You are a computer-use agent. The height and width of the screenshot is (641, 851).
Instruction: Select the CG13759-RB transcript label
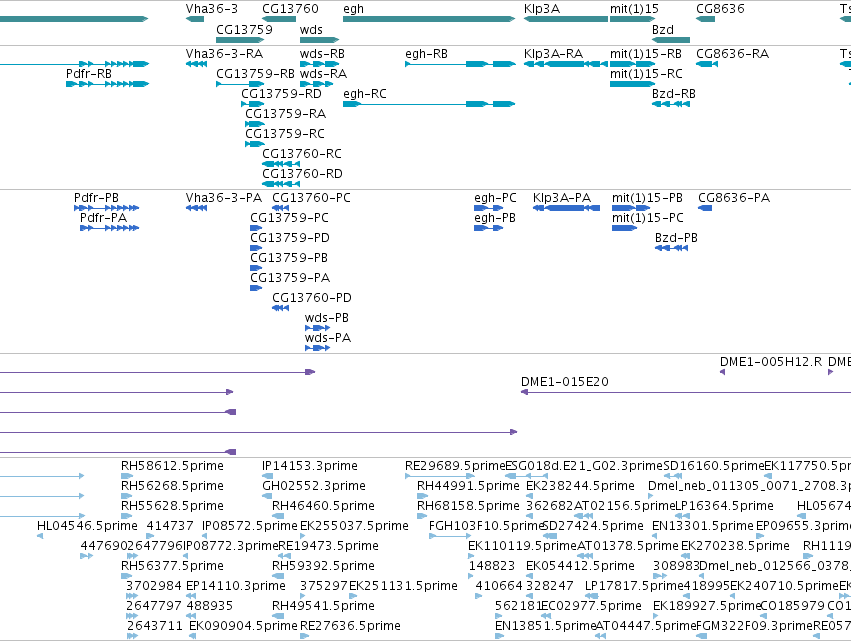point(255,74)
